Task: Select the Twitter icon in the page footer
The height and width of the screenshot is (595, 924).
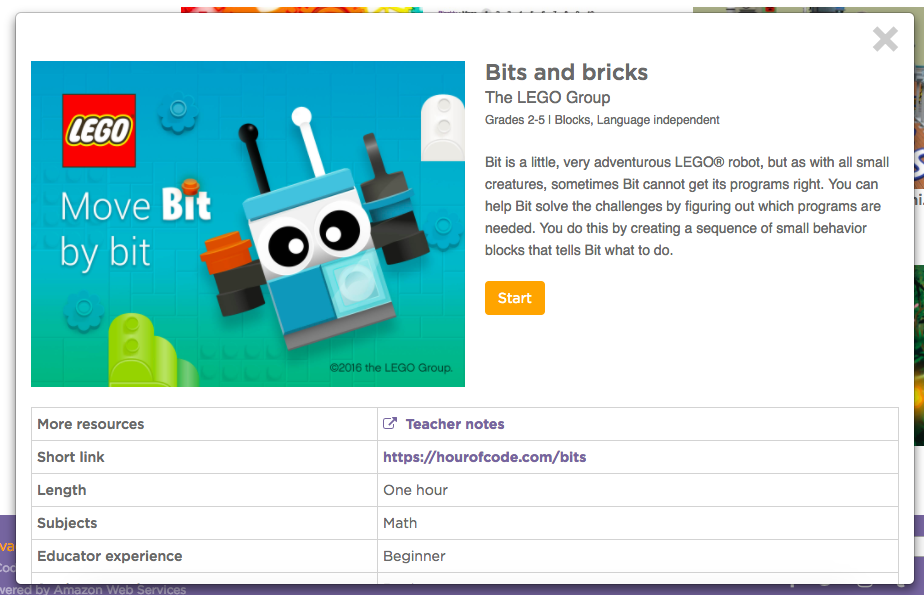Action: [824, 588]
